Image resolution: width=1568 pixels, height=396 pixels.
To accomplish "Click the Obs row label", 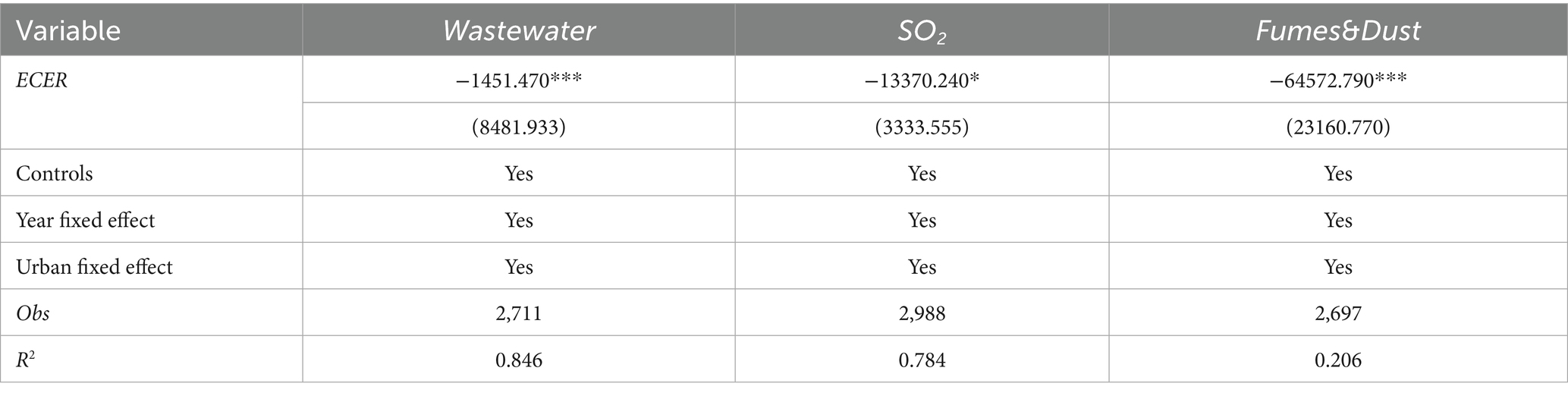I will (x=33, y=313).
